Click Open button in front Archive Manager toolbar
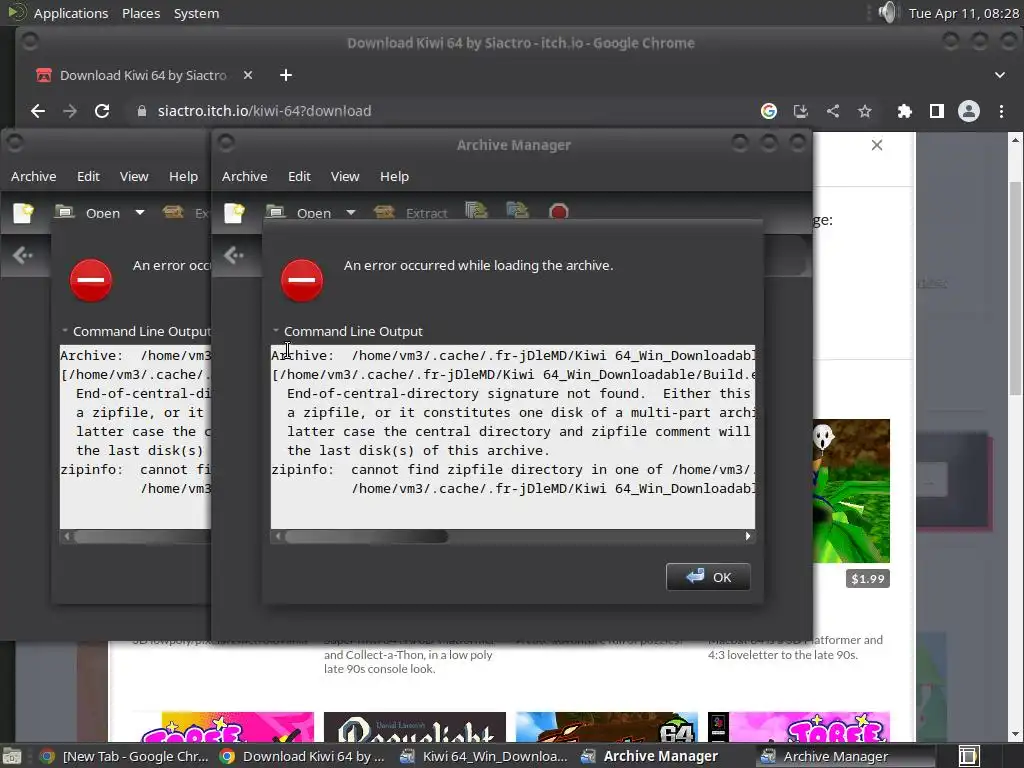 pyautogui.click(x=299, y=212)
